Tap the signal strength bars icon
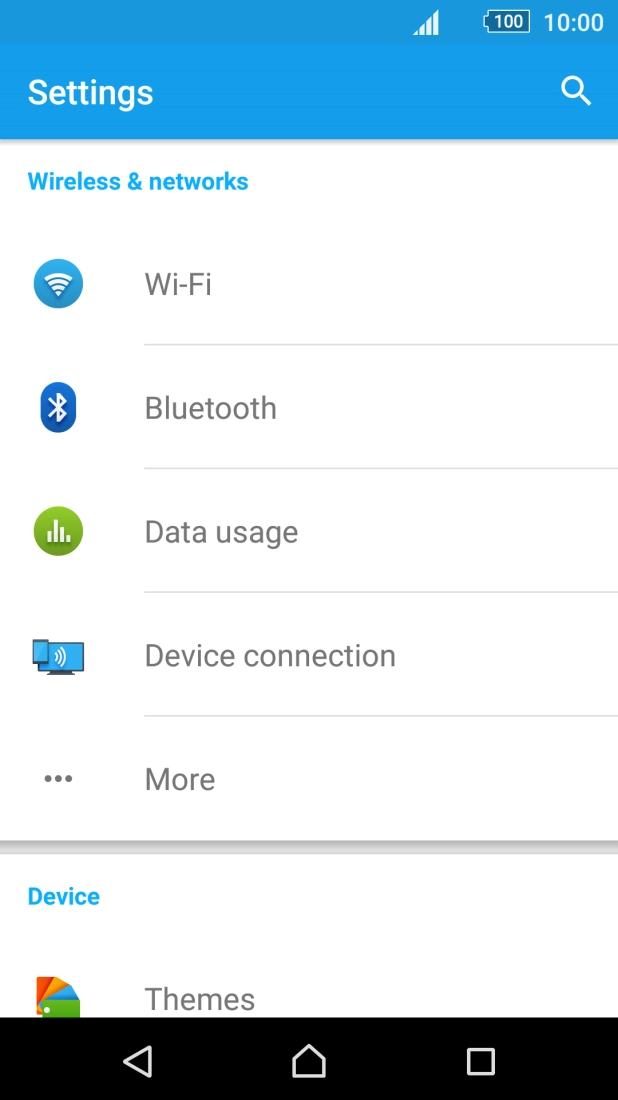Image resolution: width=618 pixels, height=1100 pixels. click(x=425, y=22)
